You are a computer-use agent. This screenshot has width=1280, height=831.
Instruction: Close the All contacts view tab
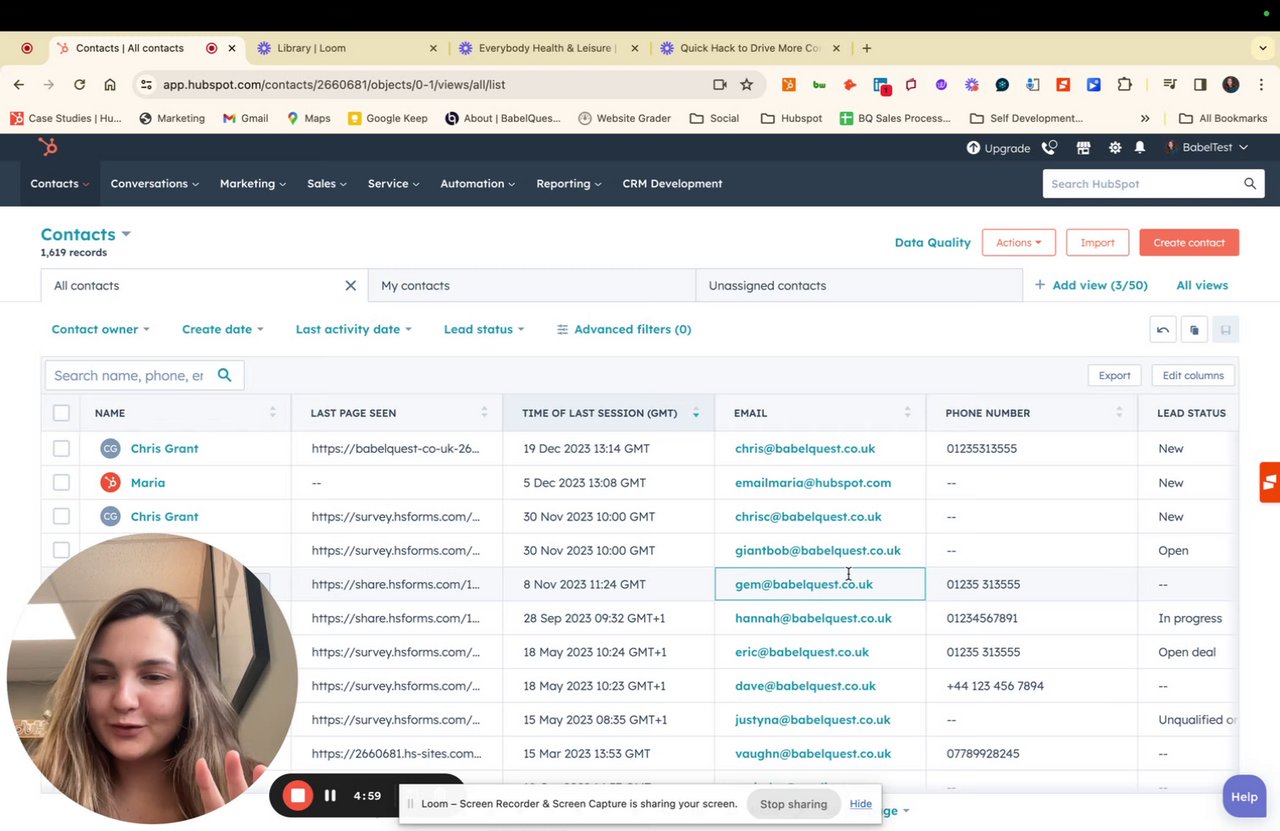(351, 286)
